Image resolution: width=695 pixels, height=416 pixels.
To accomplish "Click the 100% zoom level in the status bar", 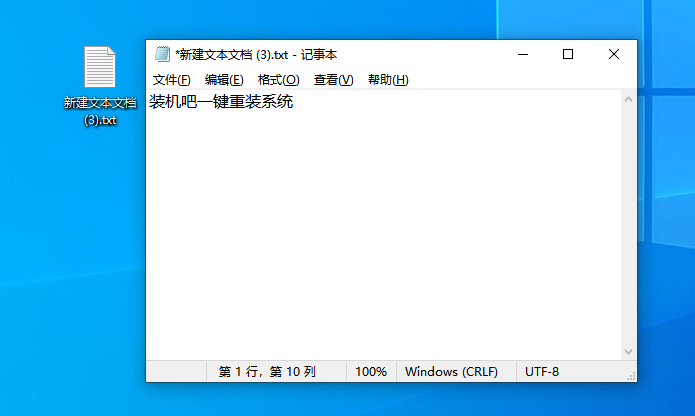I will tap(370, 372).
